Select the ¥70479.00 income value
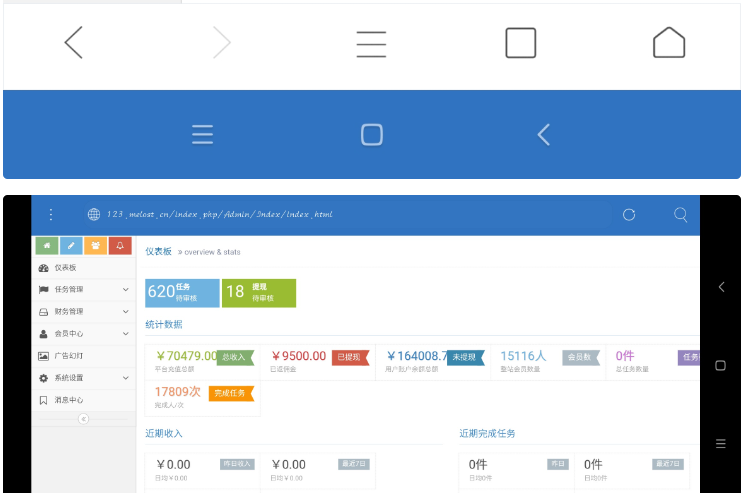 [186, 356]
